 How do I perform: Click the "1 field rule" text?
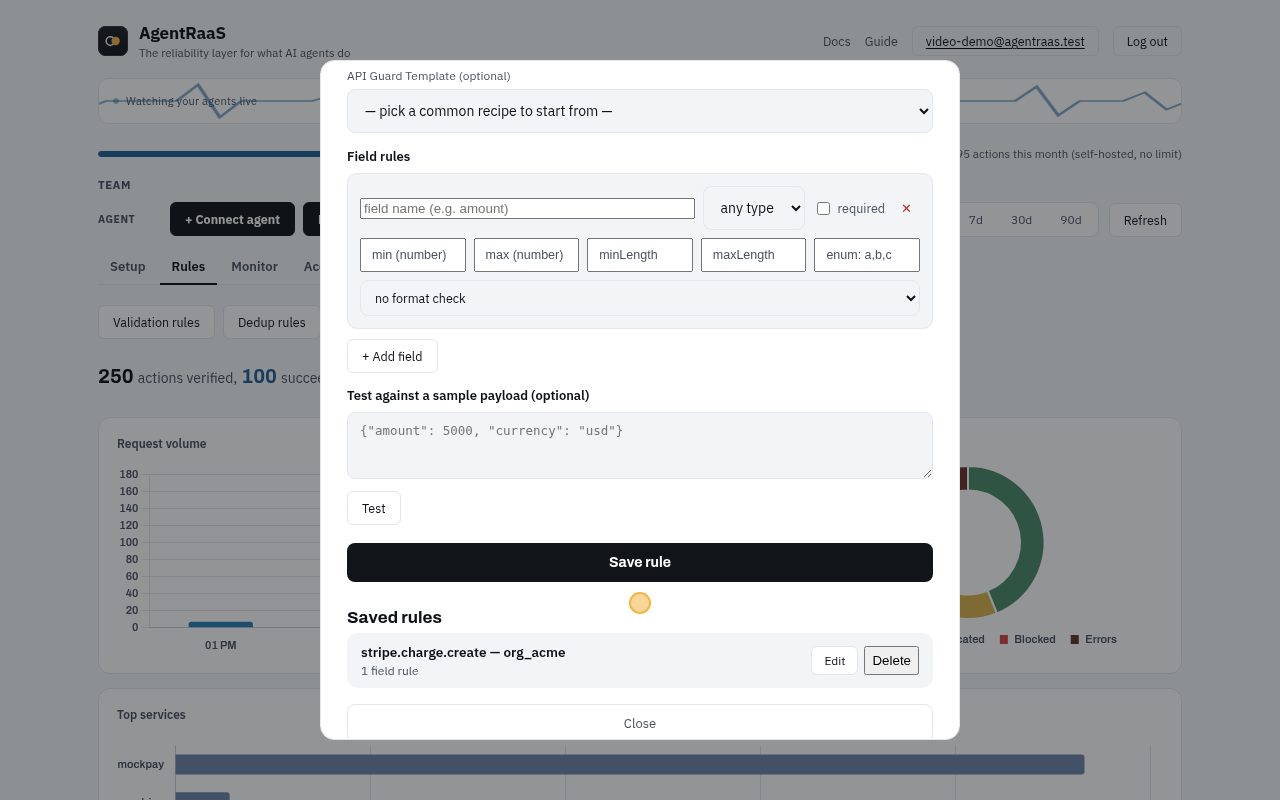pyautogui.click(x=390, y=671)
